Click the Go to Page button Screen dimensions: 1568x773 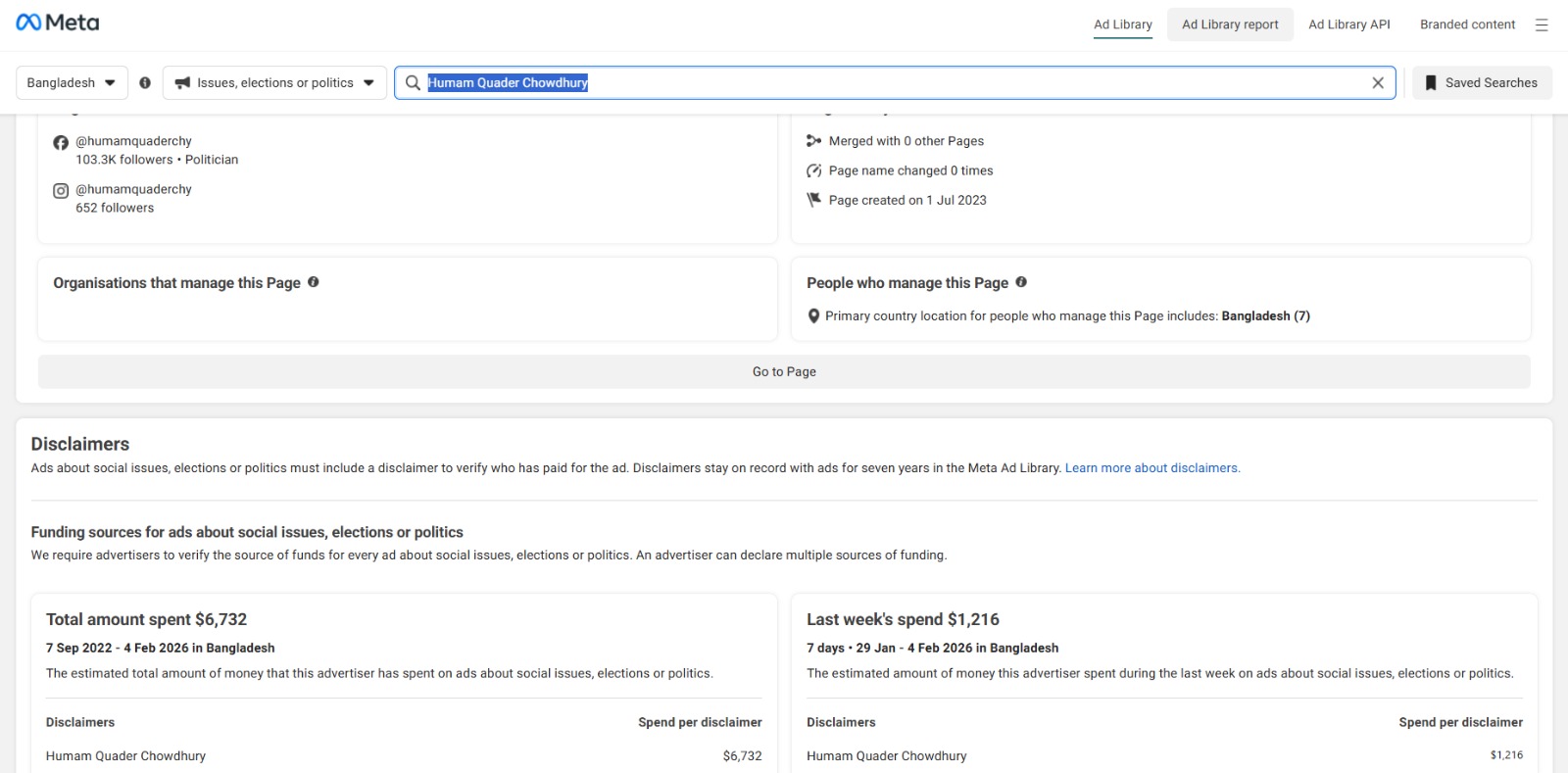[784, 372]
